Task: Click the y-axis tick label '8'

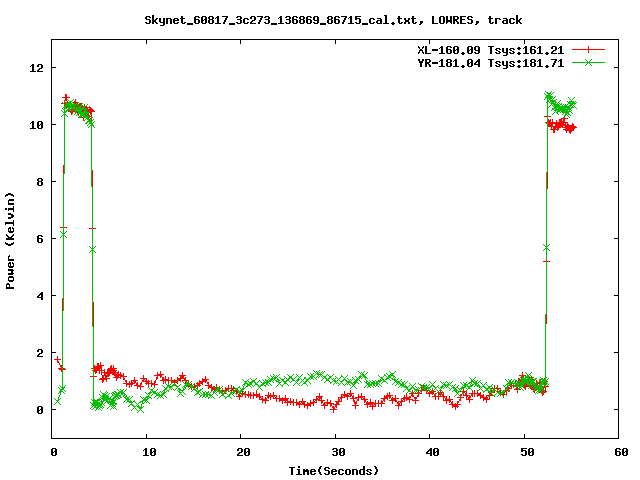Action: coord(40,182)
